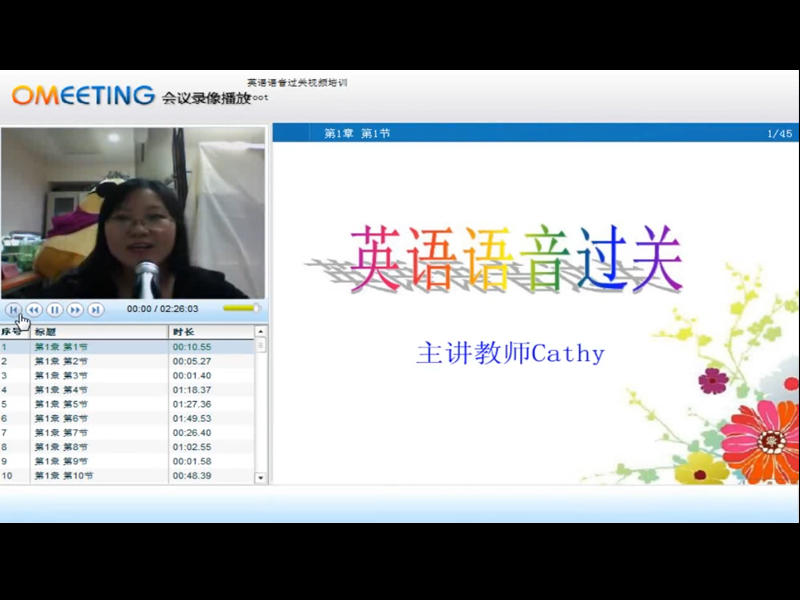Pause the recording playback

tap(55, 310)
